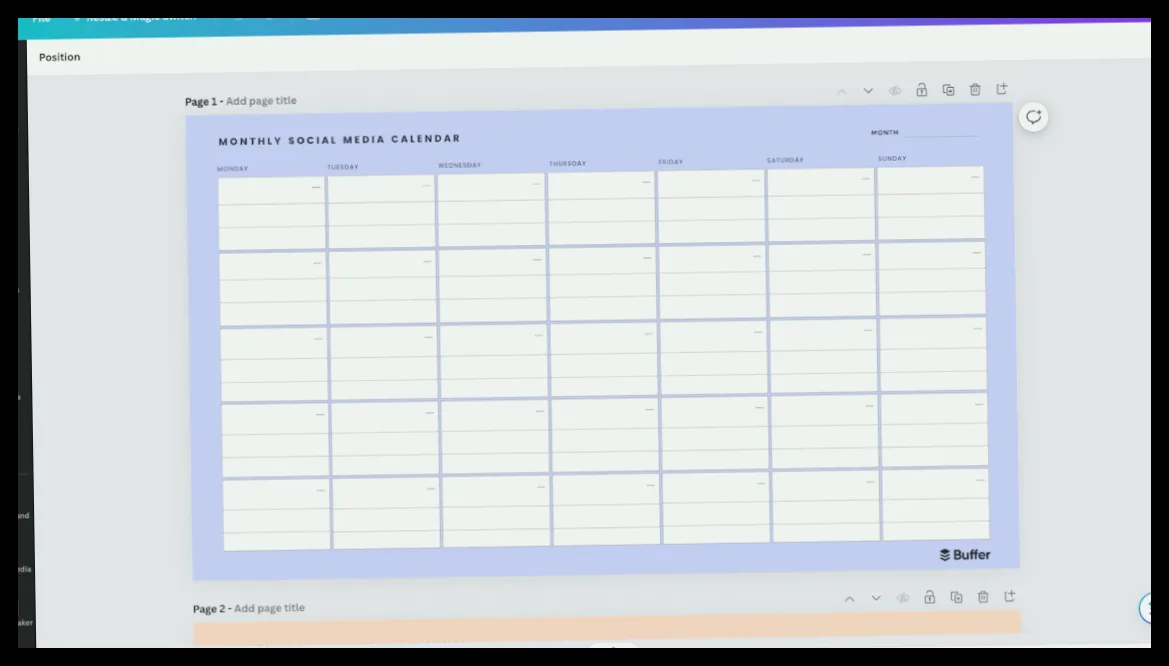This screenshot has width=1169, height=666.
Task: Delete Page 1 with the trash icon
Action: pos(975,89)
